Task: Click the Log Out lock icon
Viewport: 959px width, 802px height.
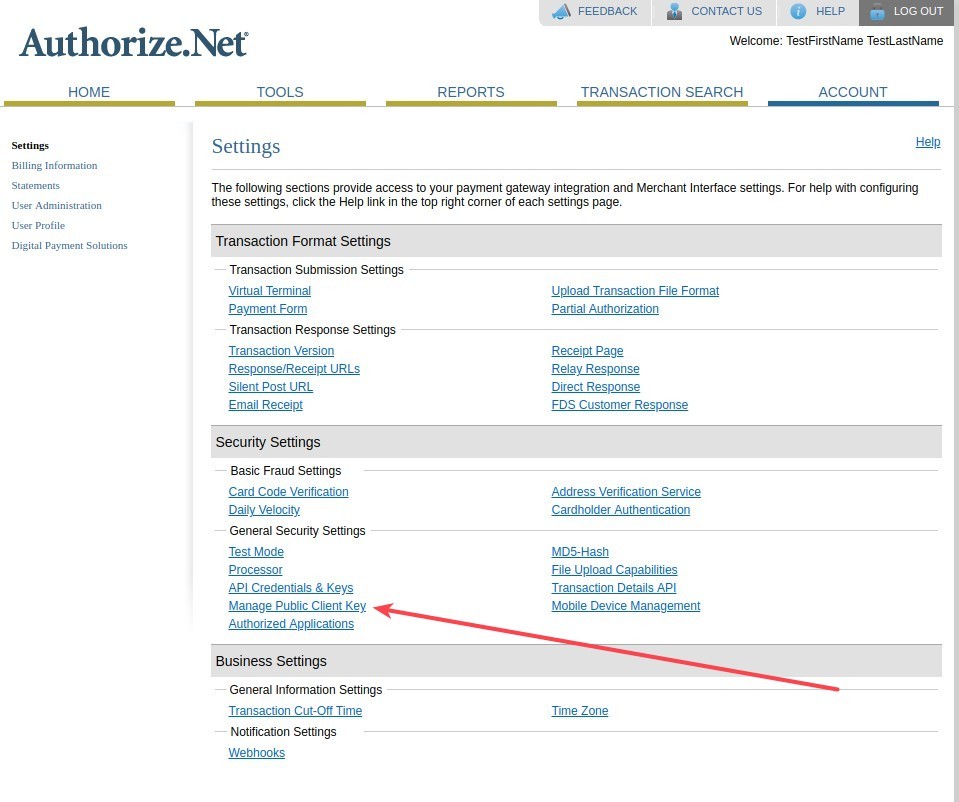Action: [x=877, y=11]
